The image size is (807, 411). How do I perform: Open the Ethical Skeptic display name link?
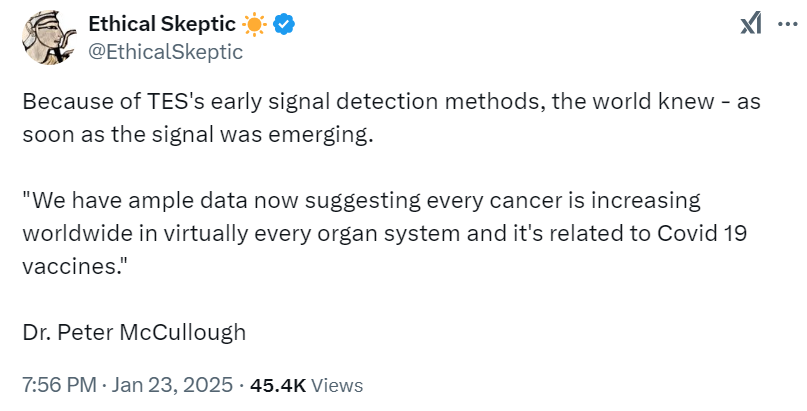click(x=160, y=25)
